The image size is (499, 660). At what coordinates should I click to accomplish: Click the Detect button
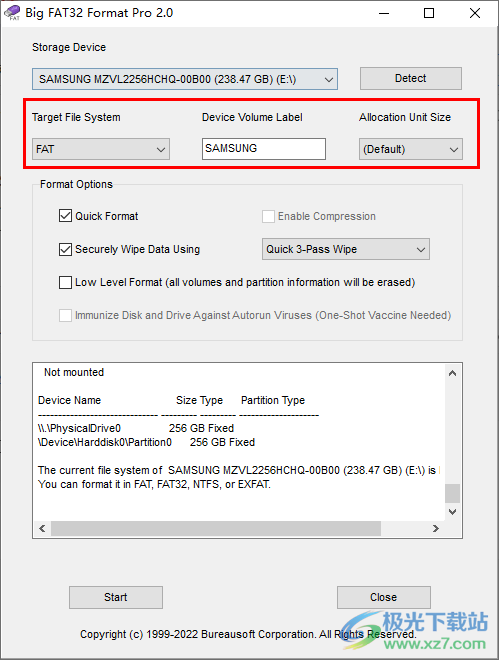(411, 78)
